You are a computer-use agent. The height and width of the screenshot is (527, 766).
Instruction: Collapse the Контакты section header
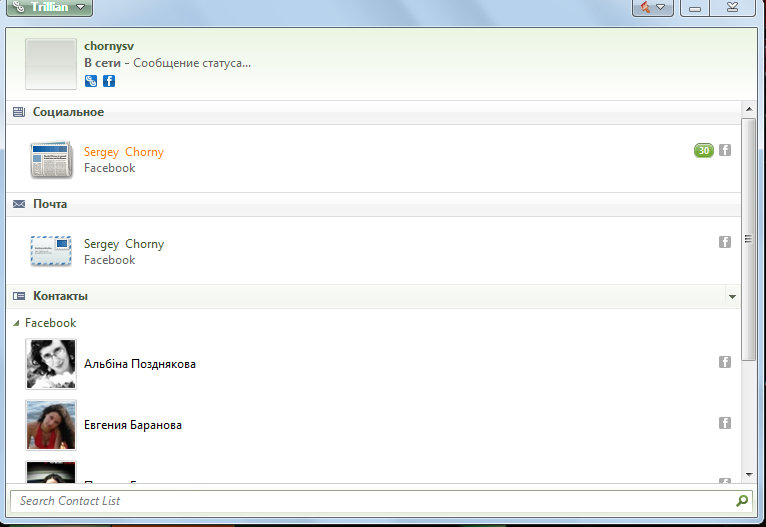[373, 296]
